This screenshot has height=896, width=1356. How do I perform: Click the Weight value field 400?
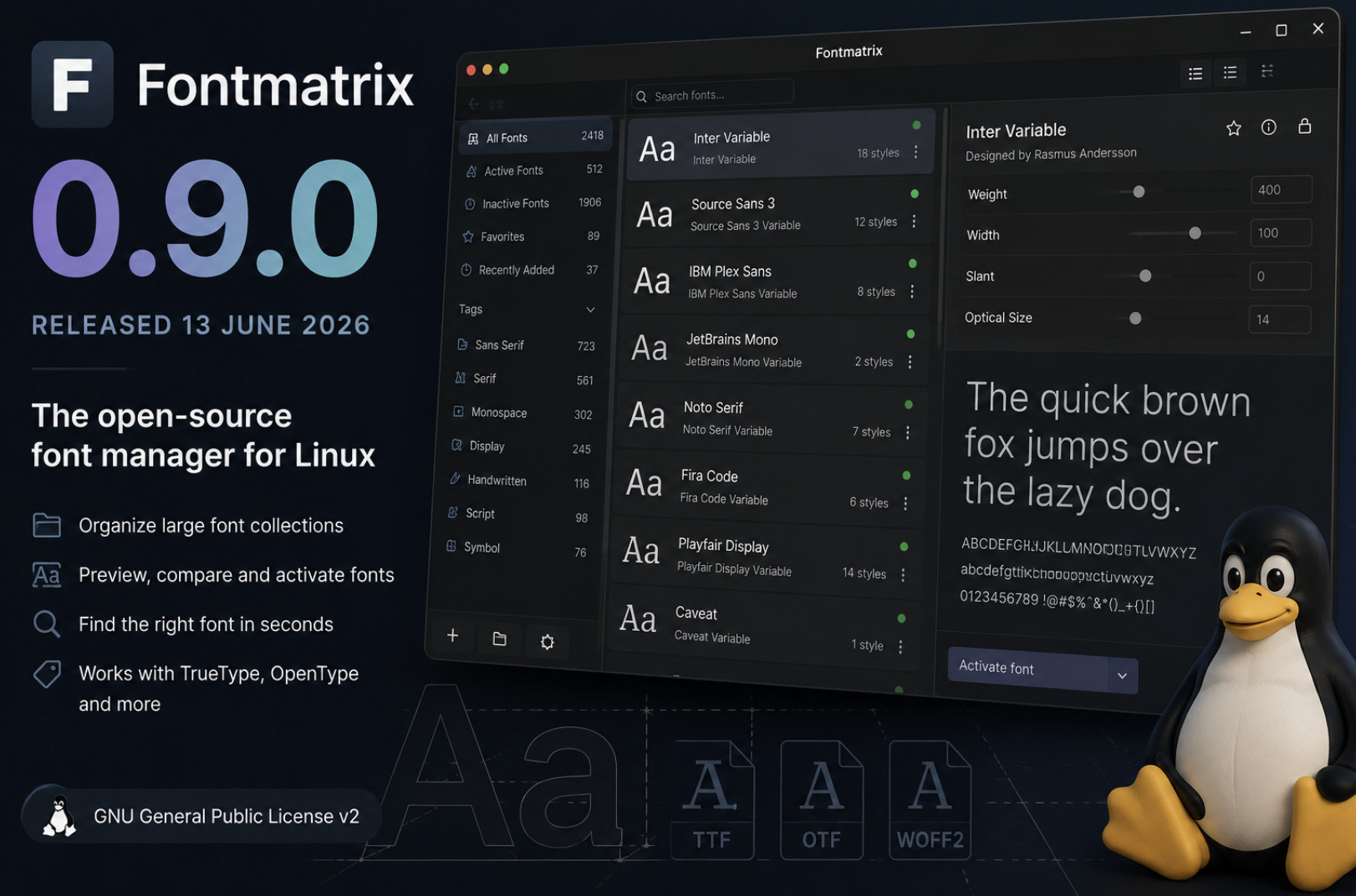[x=1281, y=190]
